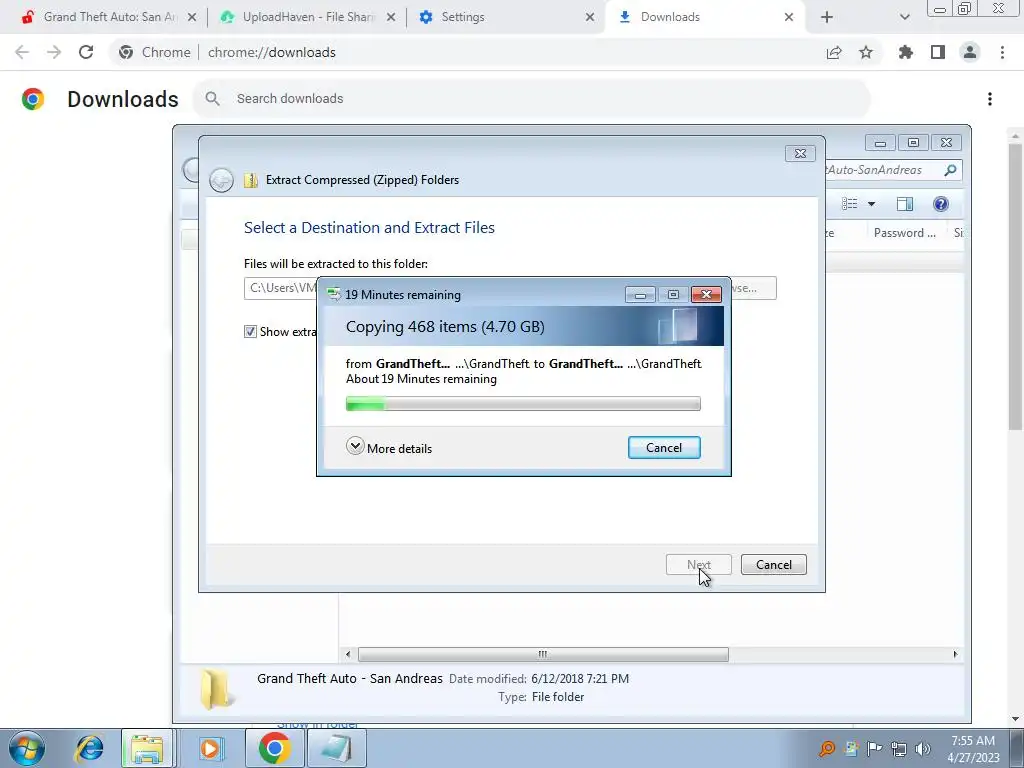1024x768 pixels.
Task: Open the Chrome profile avatar
Action: [970, 52]
